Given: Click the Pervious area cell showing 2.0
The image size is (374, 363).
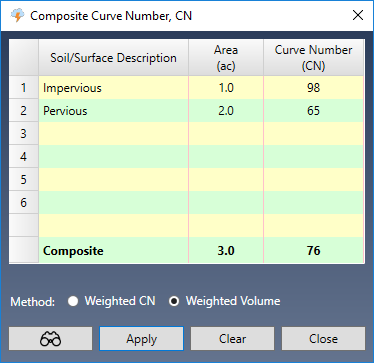Looking at the screenshot, I should click(x=226, y=111).
